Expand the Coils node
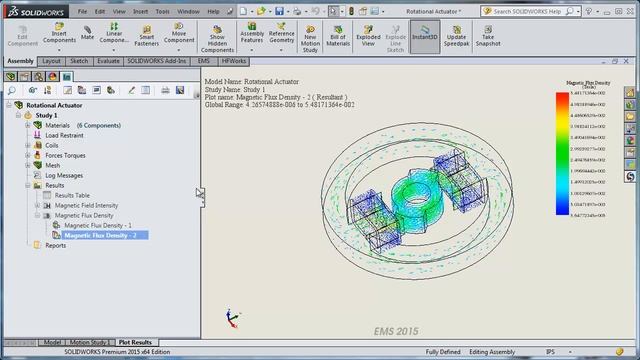Image resolution: width=640 pixels, height=360 pixels. (x=28, y=145)
